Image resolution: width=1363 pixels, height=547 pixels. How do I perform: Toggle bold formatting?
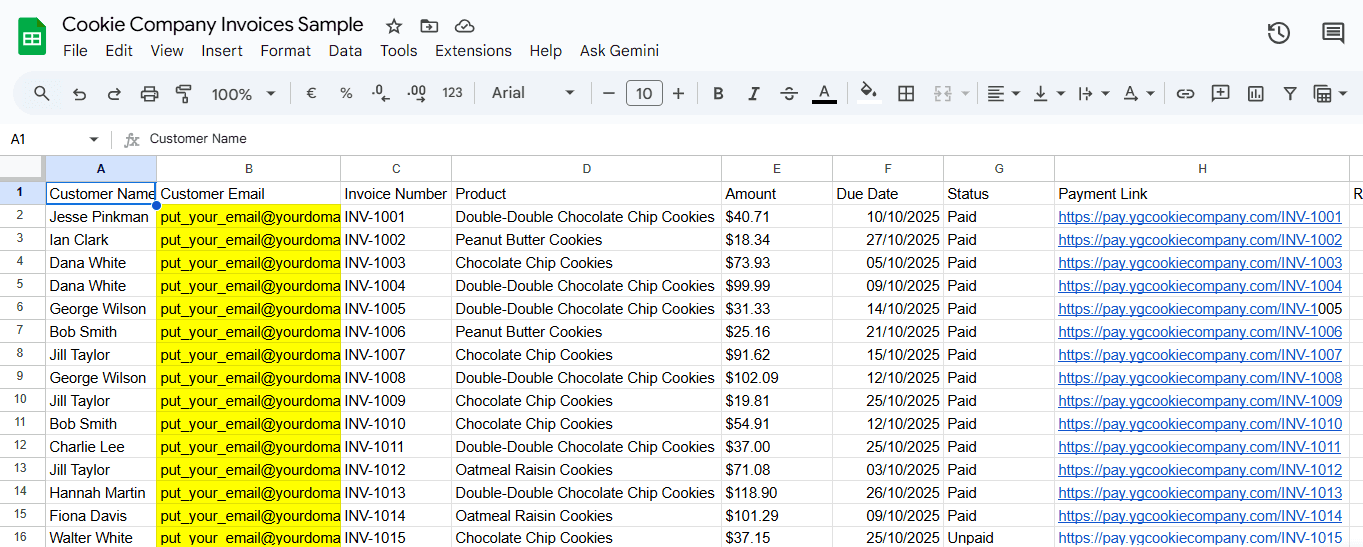coord(718,94)
